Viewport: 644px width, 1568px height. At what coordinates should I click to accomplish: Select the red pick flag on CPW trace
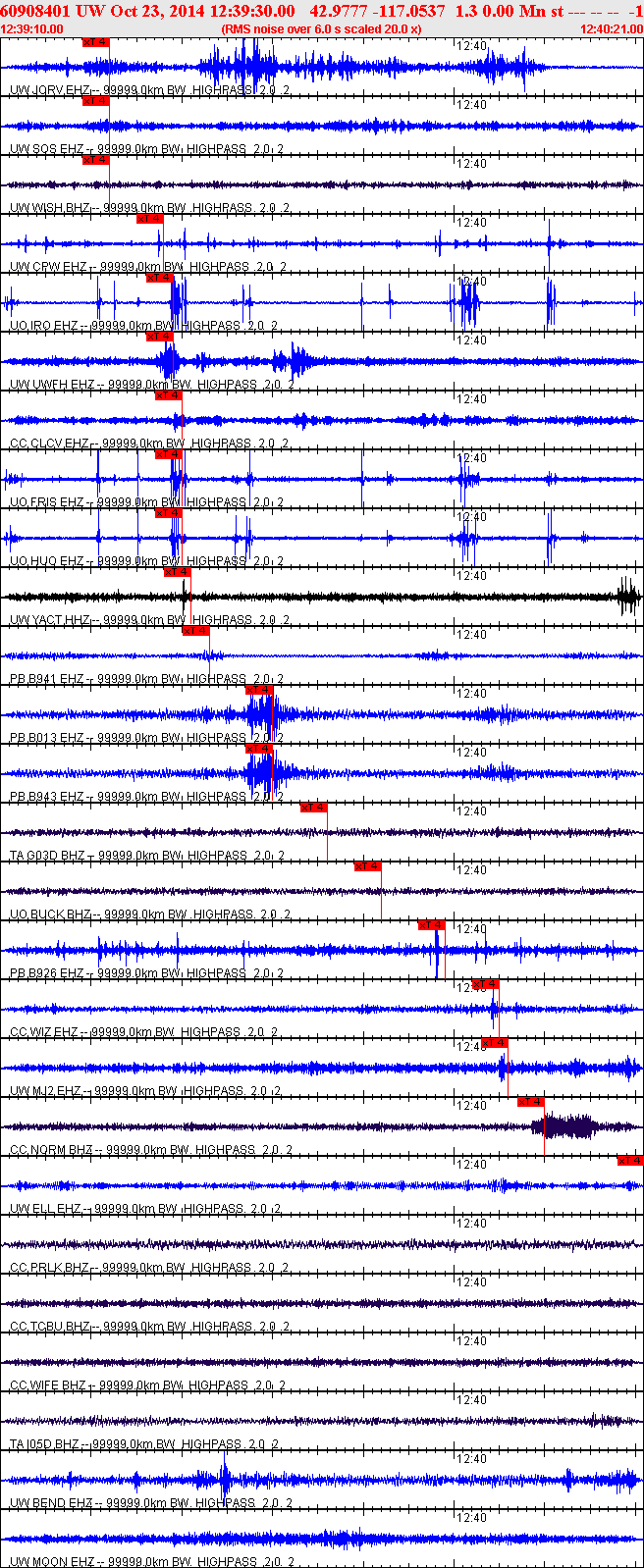click(x=148, y=219)
